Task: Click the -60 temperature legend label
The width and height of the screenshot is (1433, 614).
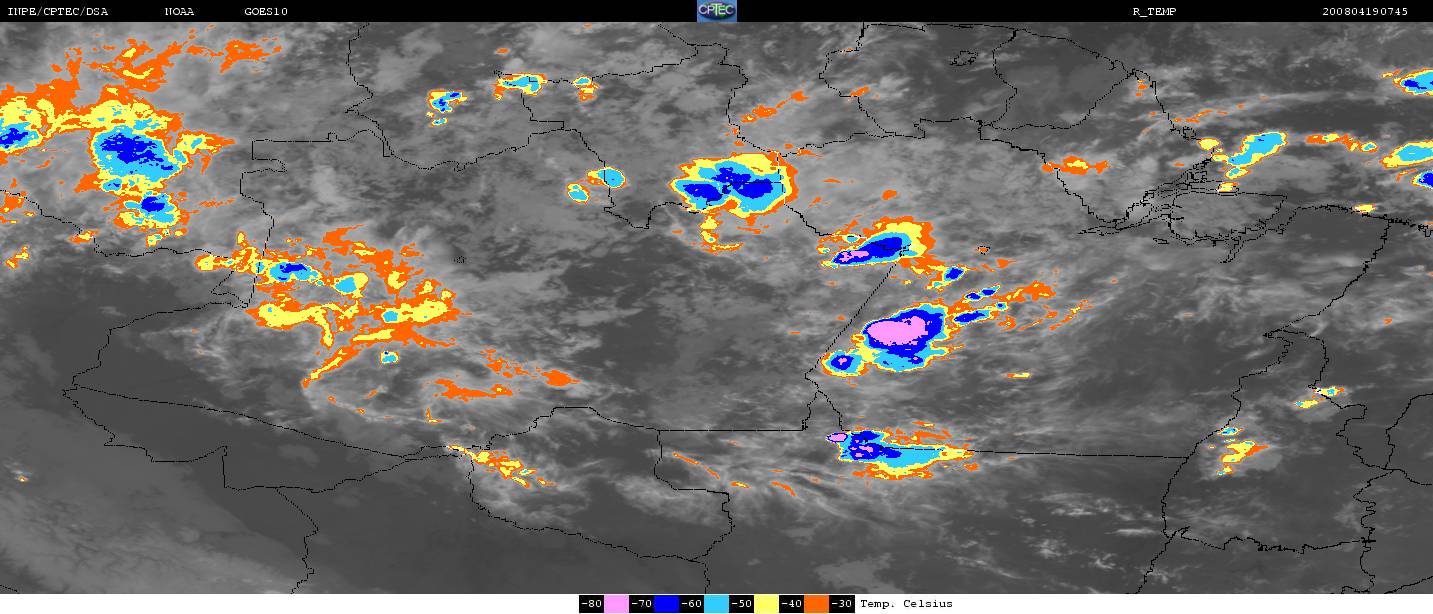Action: tap(691, 604)
